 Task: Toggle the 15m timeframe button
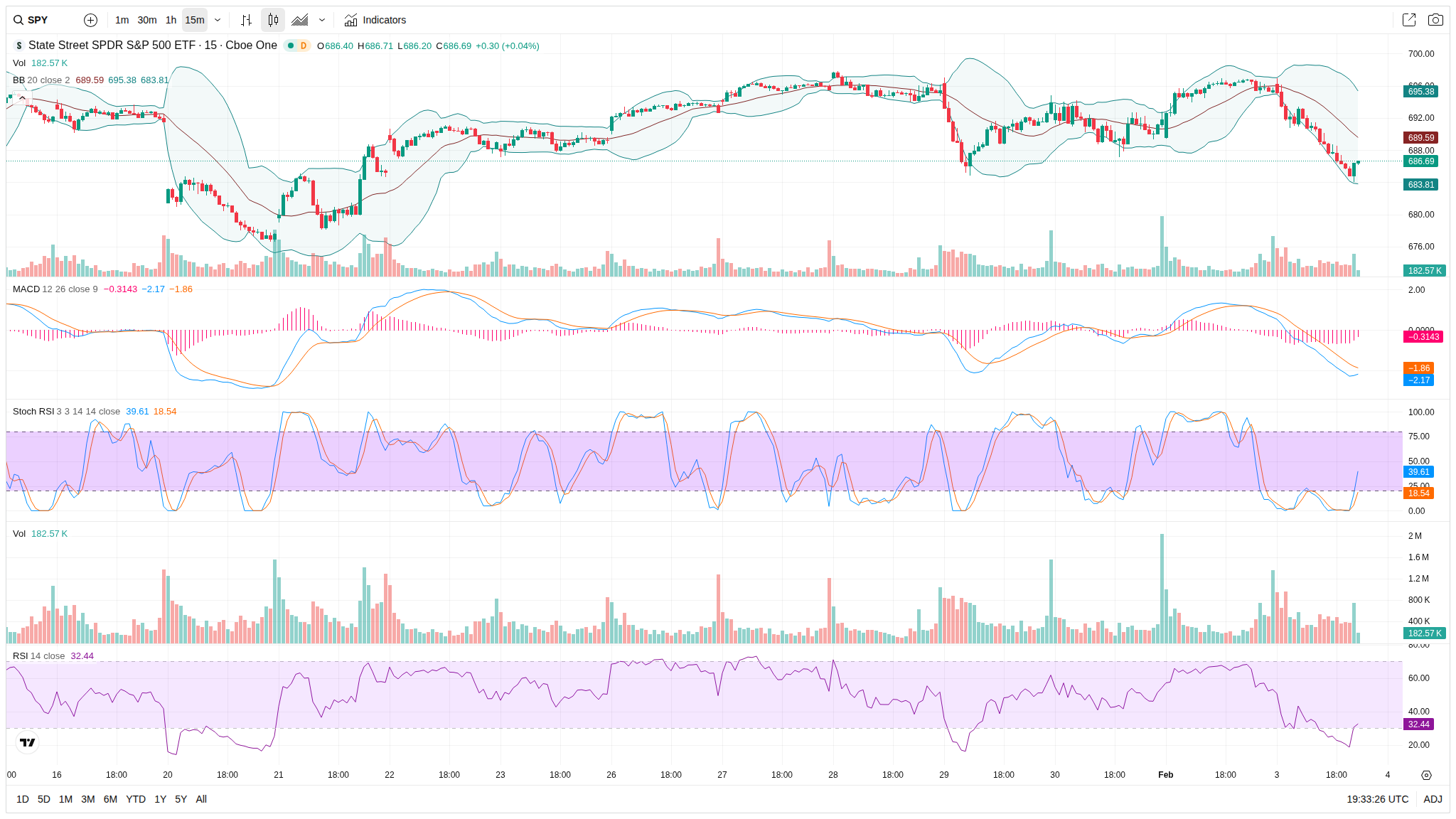pos(195,20)
